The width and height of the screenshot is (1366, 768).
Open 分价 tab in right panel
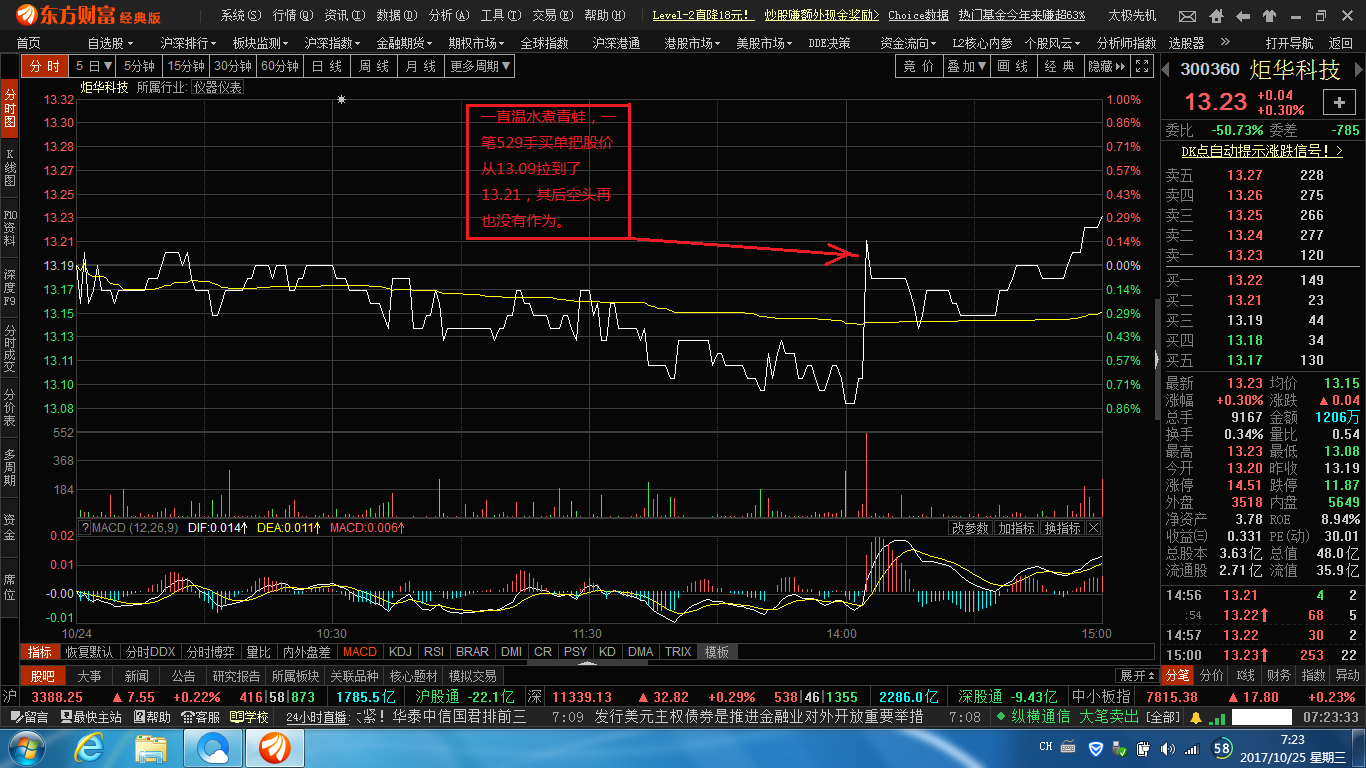coord(1212,675)
